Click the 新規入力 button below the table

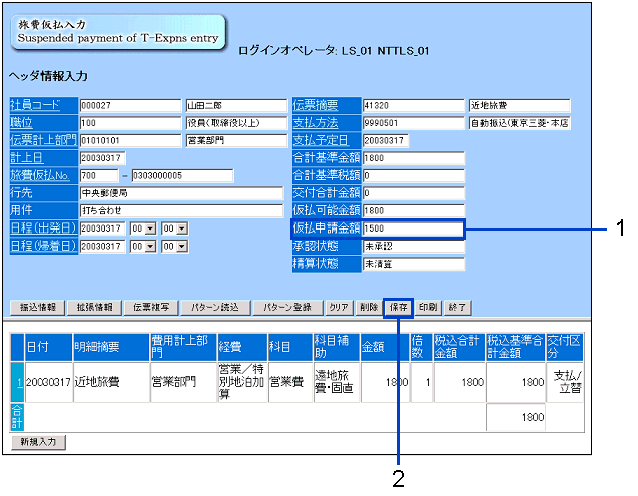point(38,441)
